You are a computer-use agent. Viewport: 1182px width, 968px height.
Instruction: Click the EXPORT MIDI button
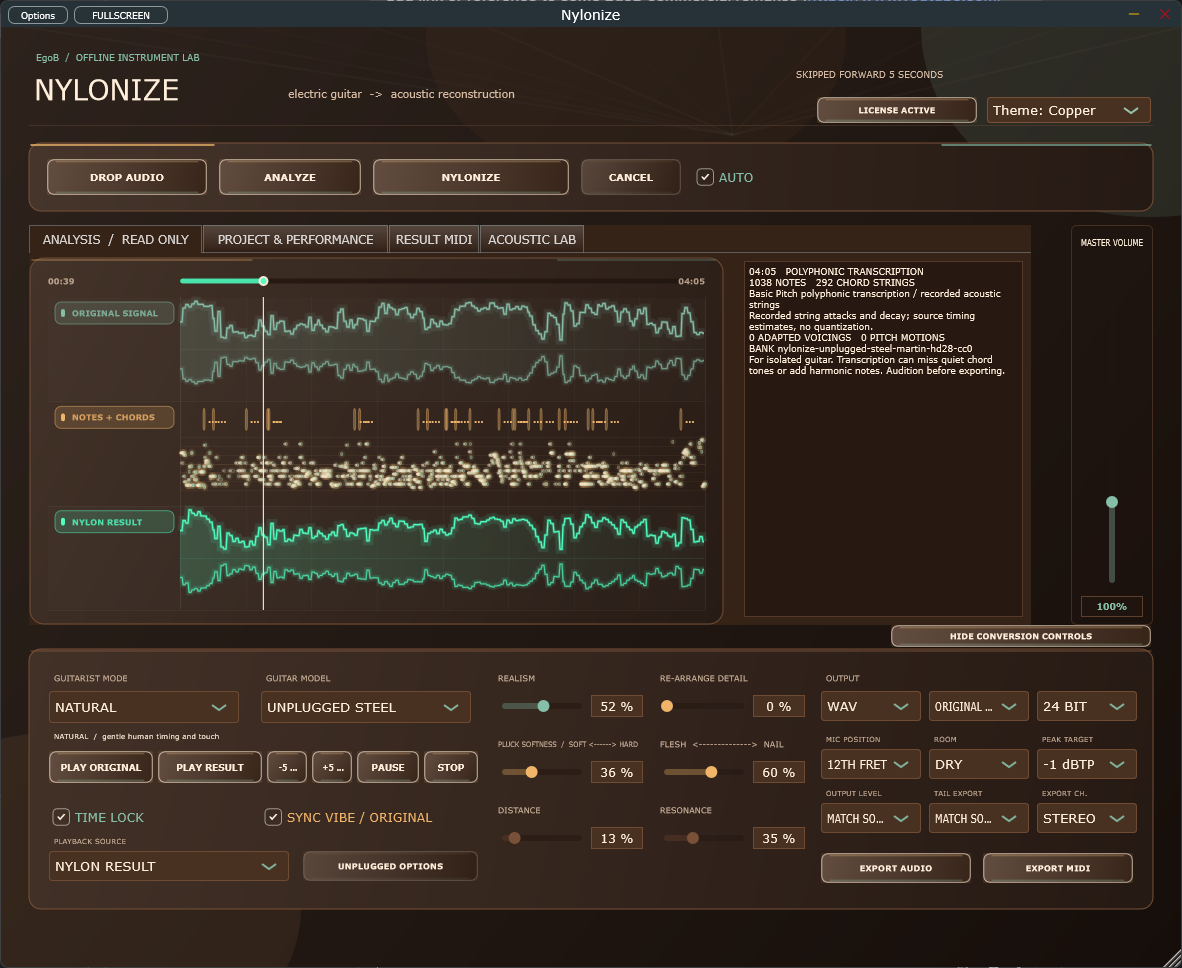(x=1058, y=868)
